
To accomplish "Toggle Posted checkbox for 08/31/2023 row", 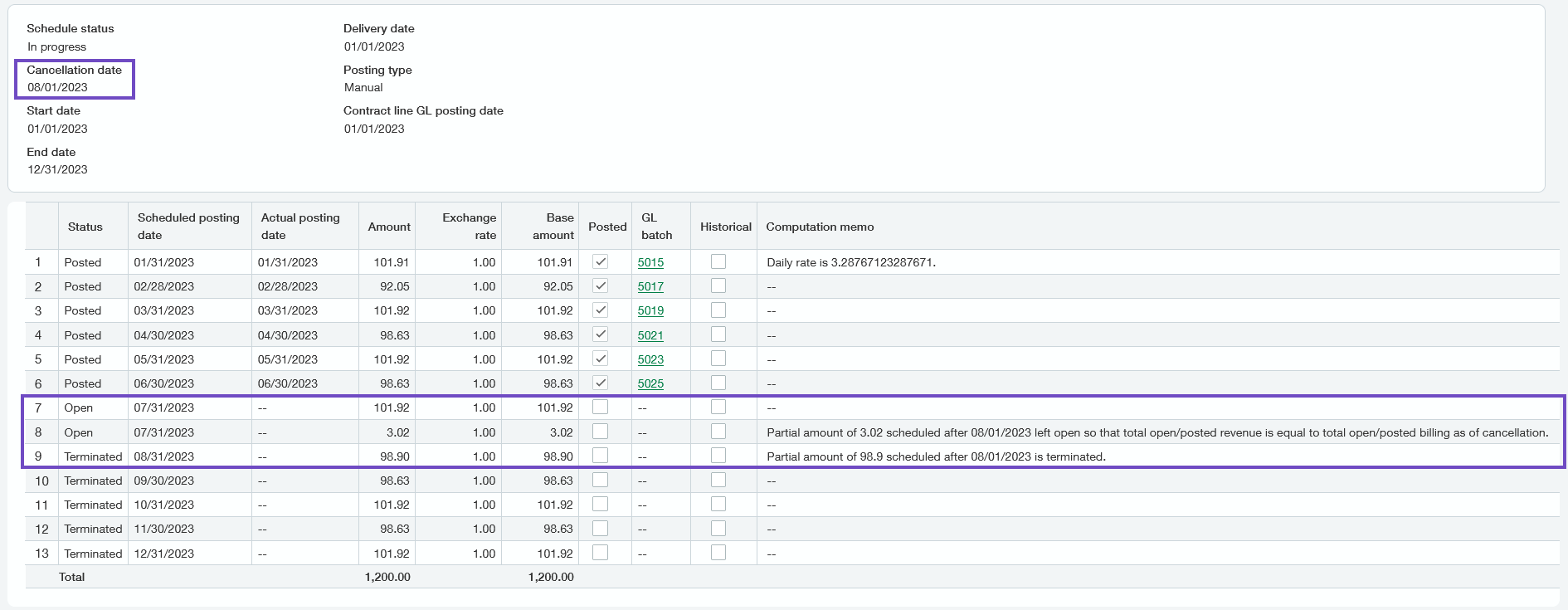I will click(x=601, y=456).
